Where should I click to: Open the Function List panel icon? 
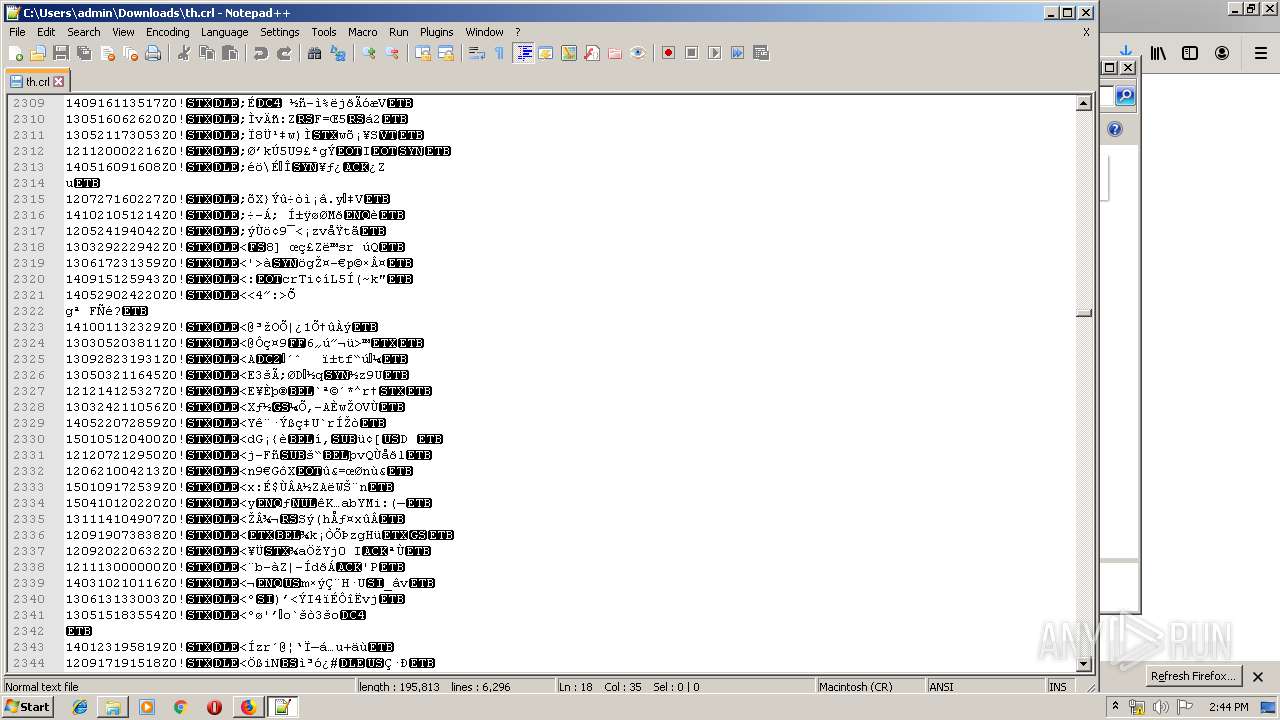(x=592, y=53)
